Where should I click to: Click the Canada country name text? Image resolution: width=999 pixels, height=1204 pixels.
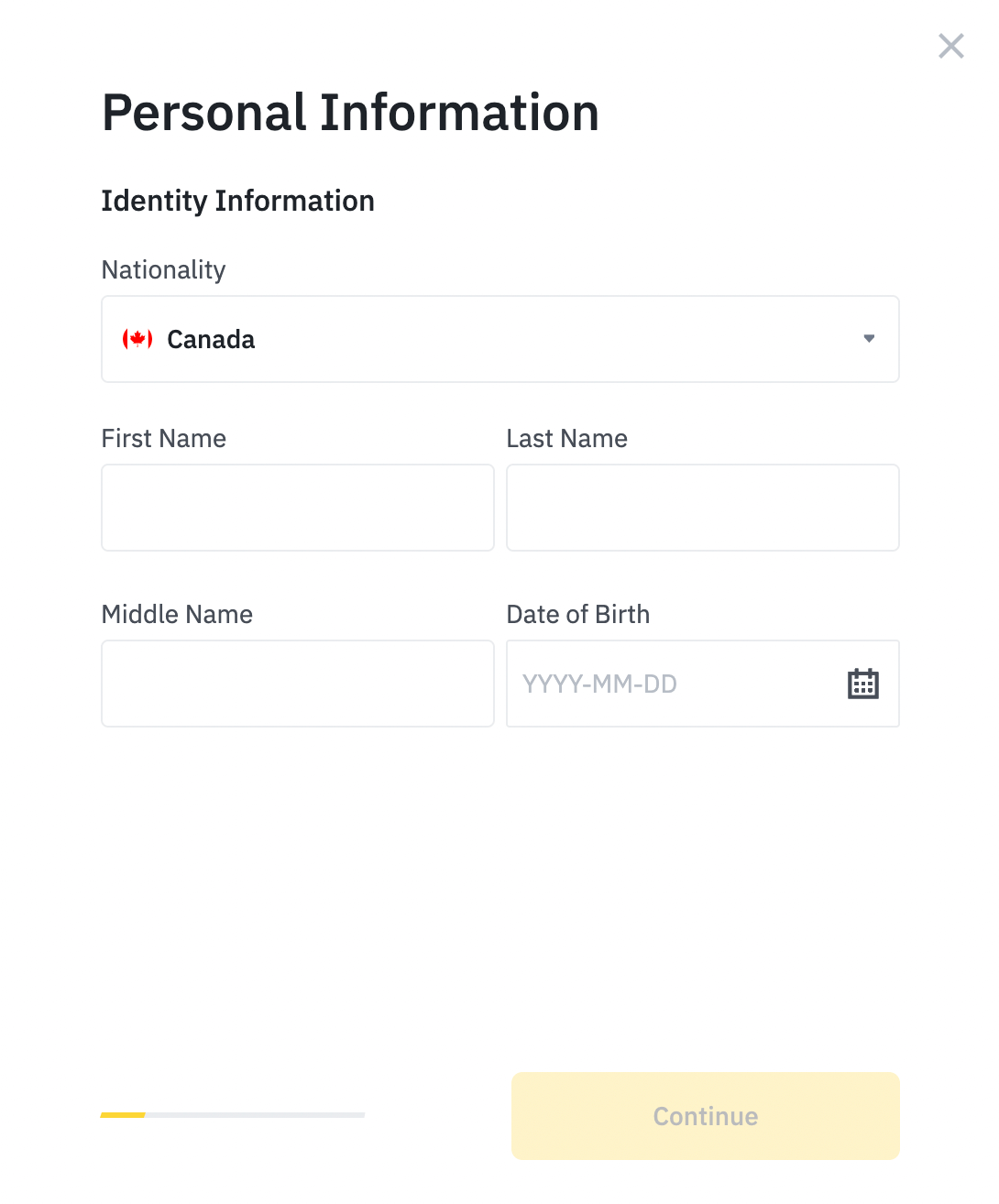211,340
